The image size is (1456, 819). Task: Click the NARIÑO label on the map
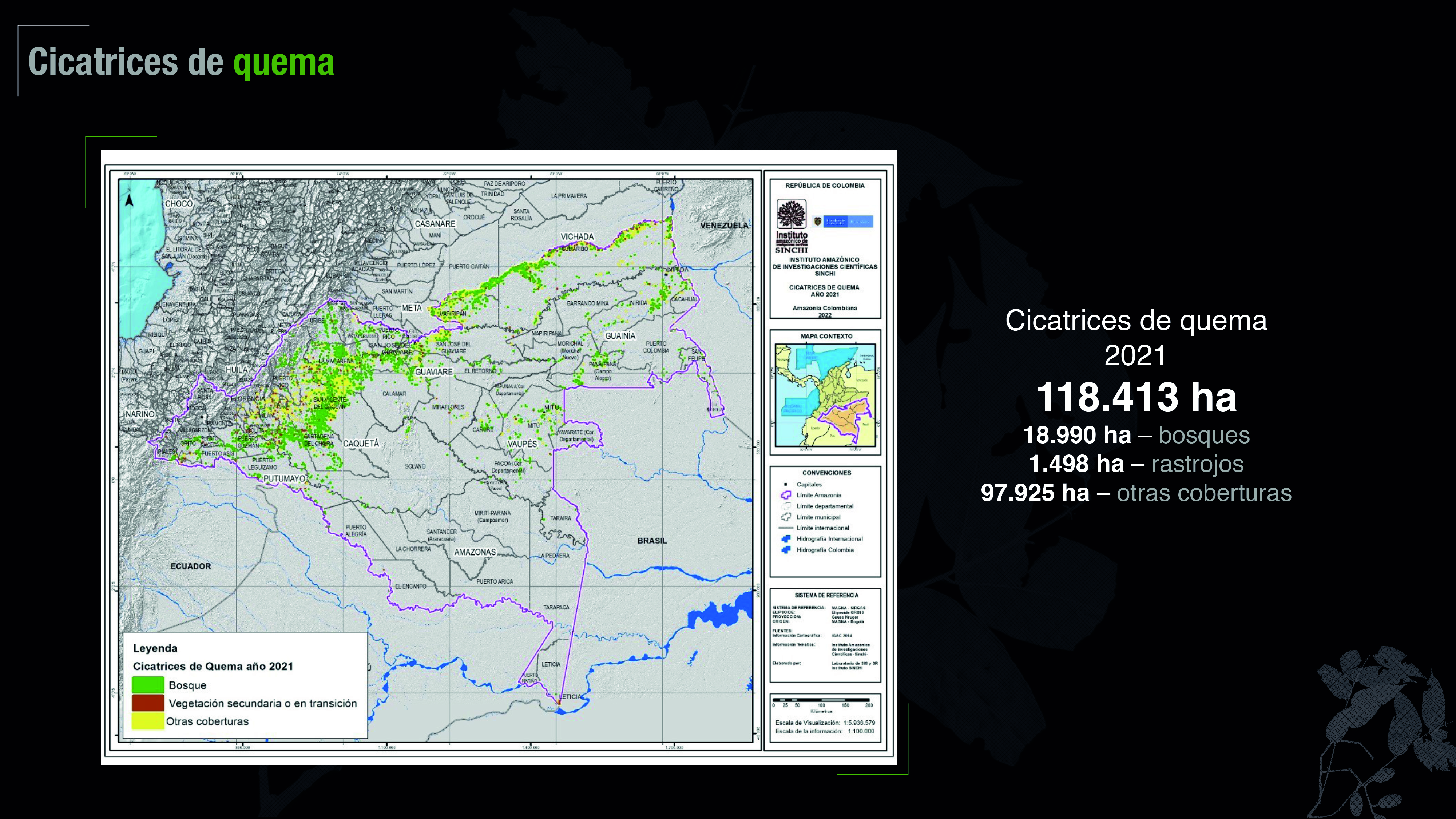tap(140, 414)
